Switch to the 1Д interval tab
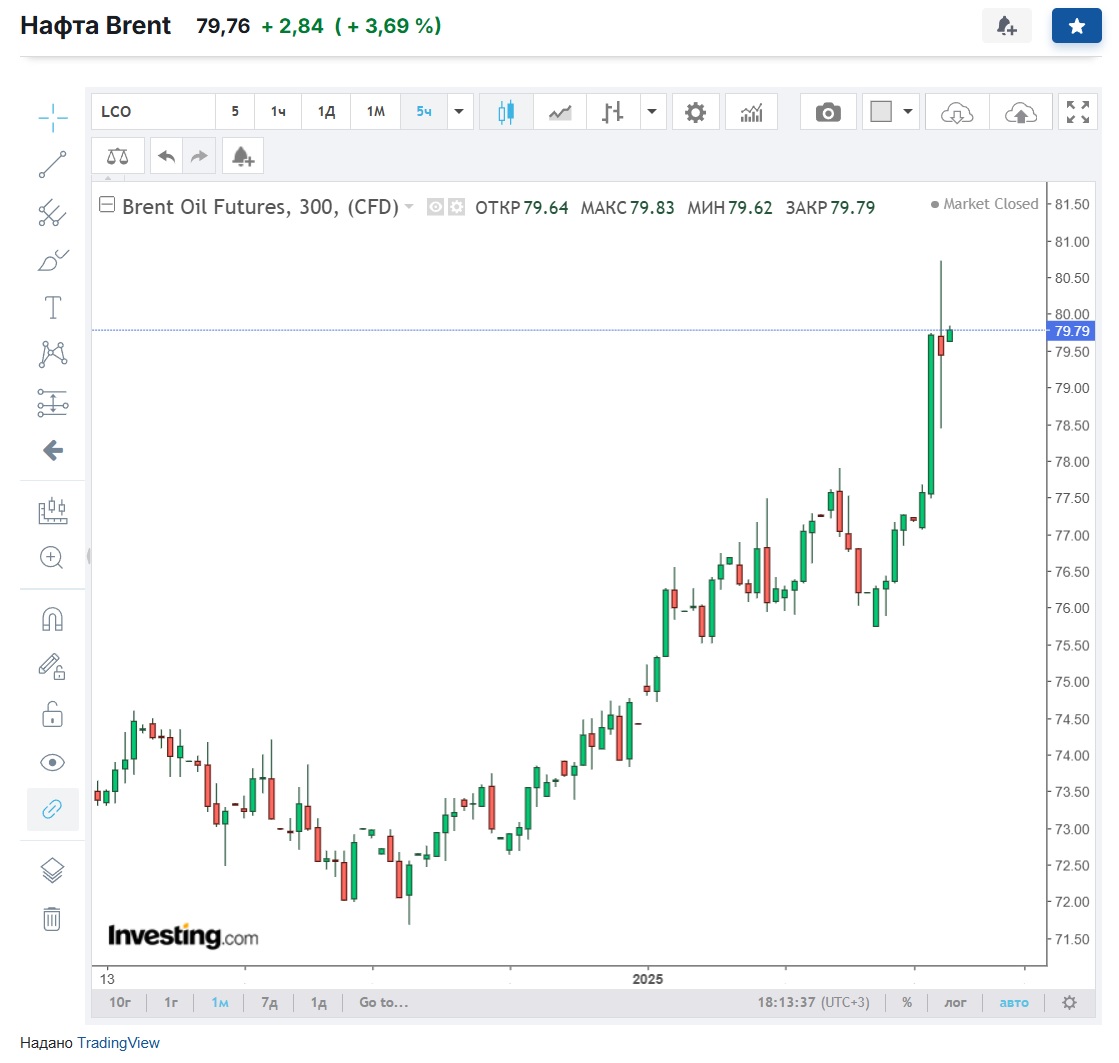 325,112
